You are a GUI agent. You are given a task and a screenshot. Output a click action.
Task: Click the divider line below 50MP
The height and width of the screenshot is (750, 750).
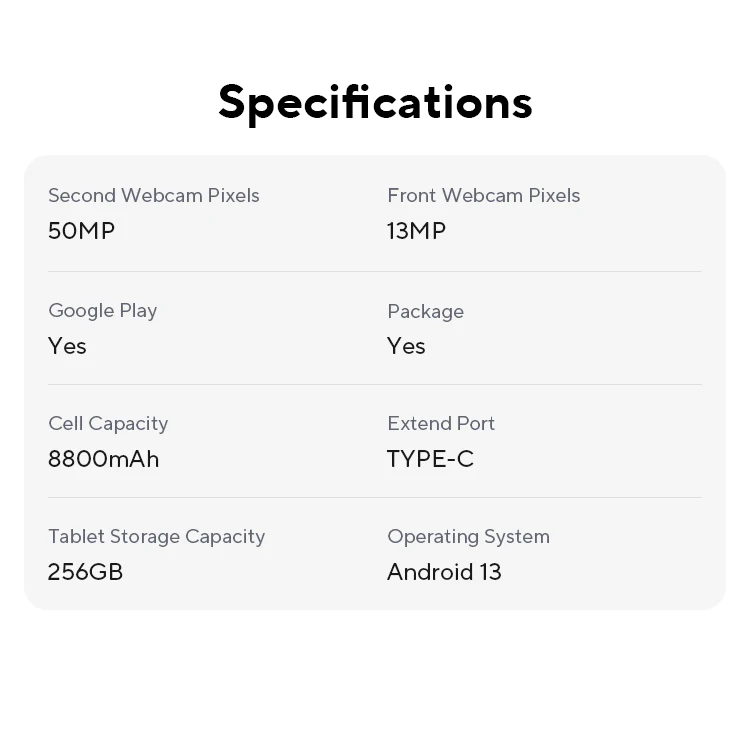(375, 271)
